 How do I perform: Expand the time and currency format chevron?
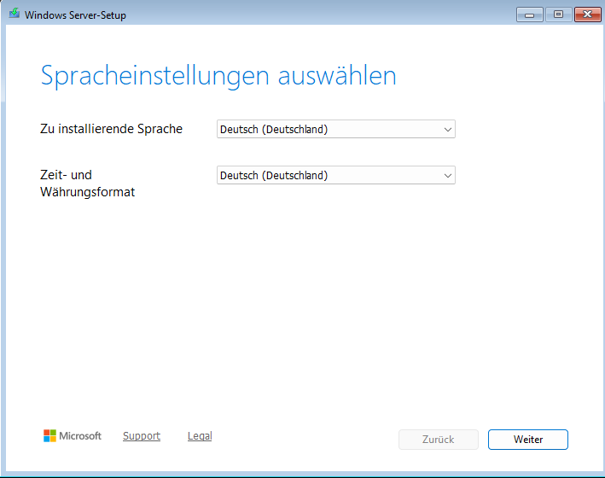[x=448, y=176]
